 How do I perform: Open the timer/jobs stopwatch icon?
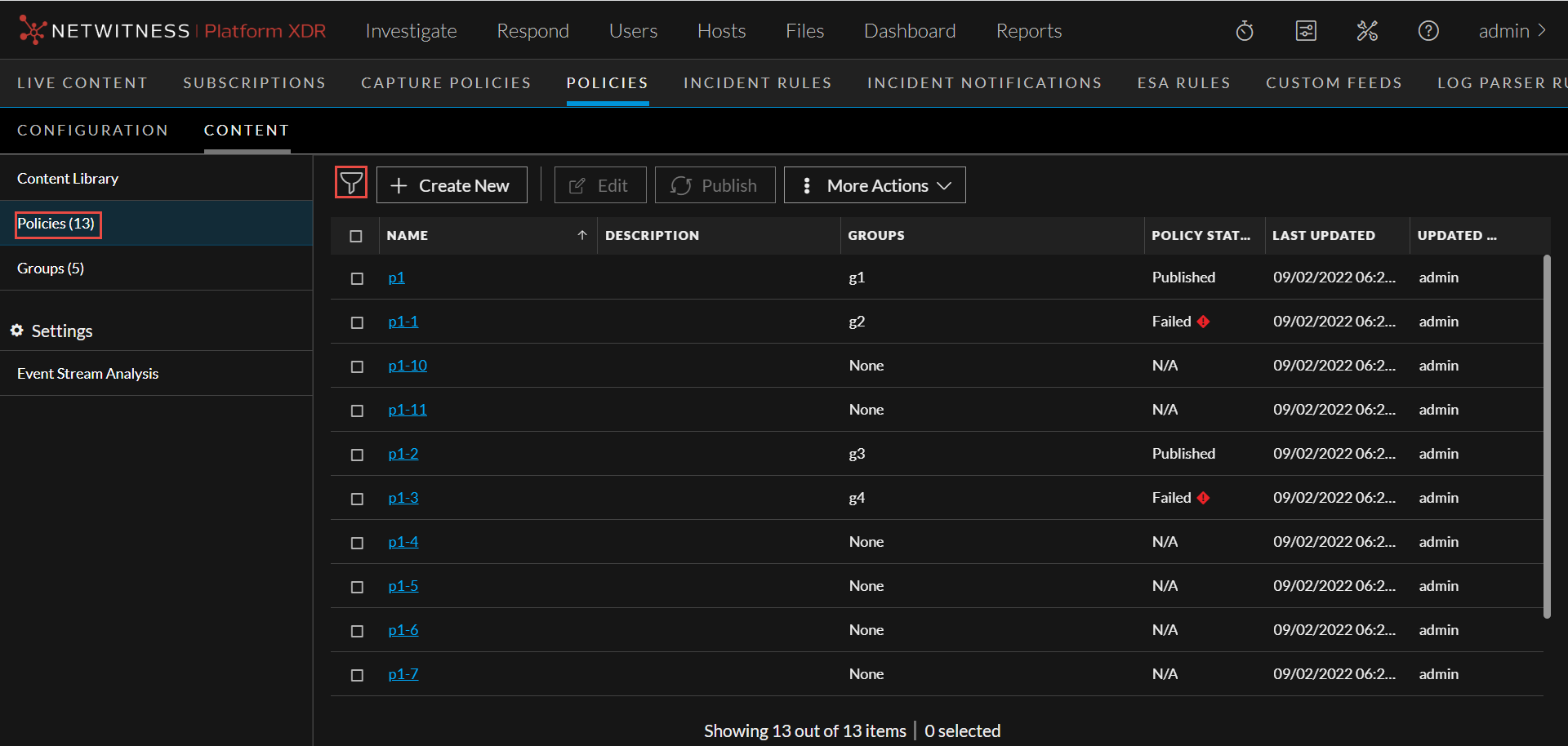coord(1245,31)
